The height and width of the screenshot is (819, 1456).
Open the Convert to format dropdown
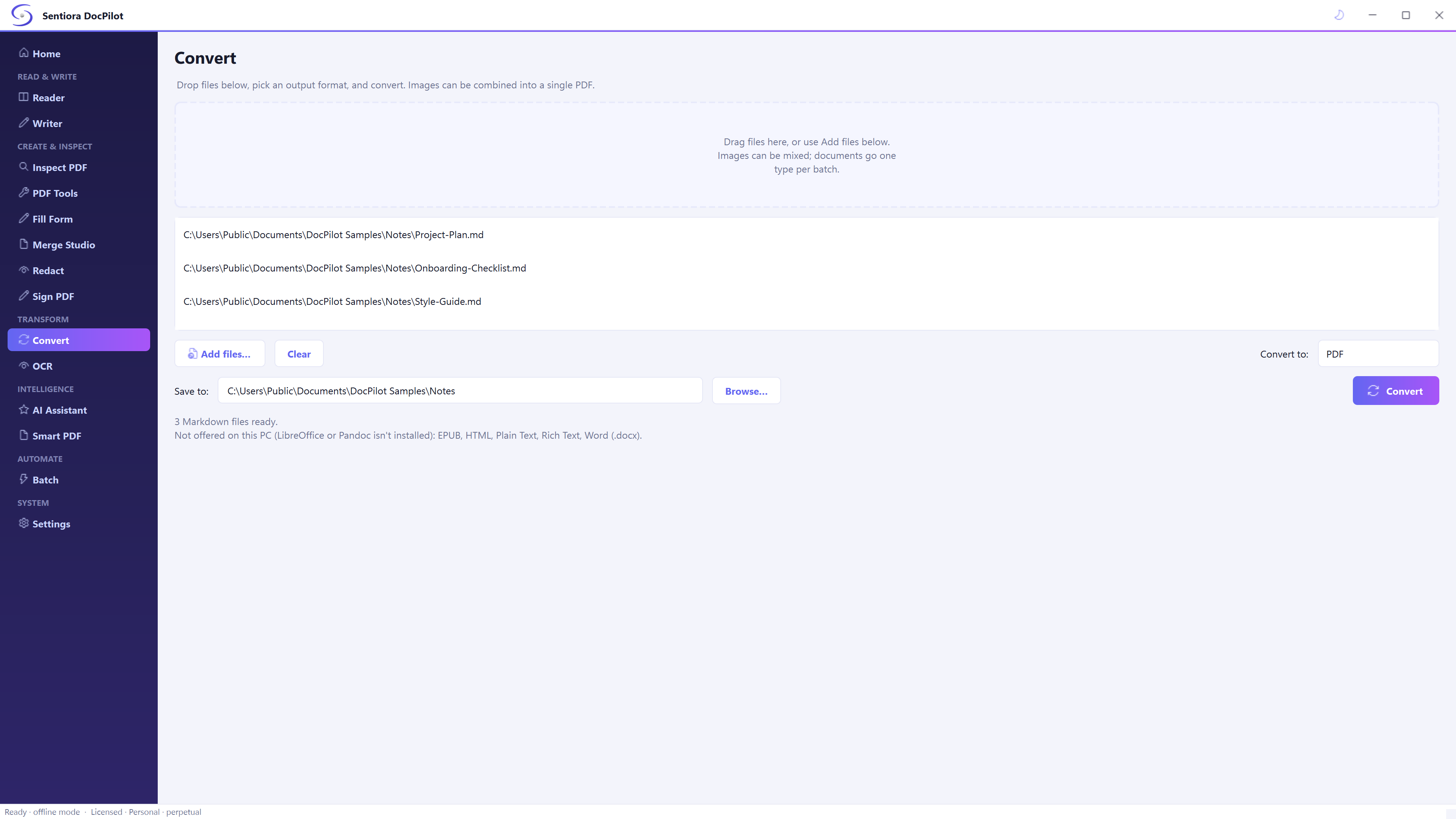1378,354
